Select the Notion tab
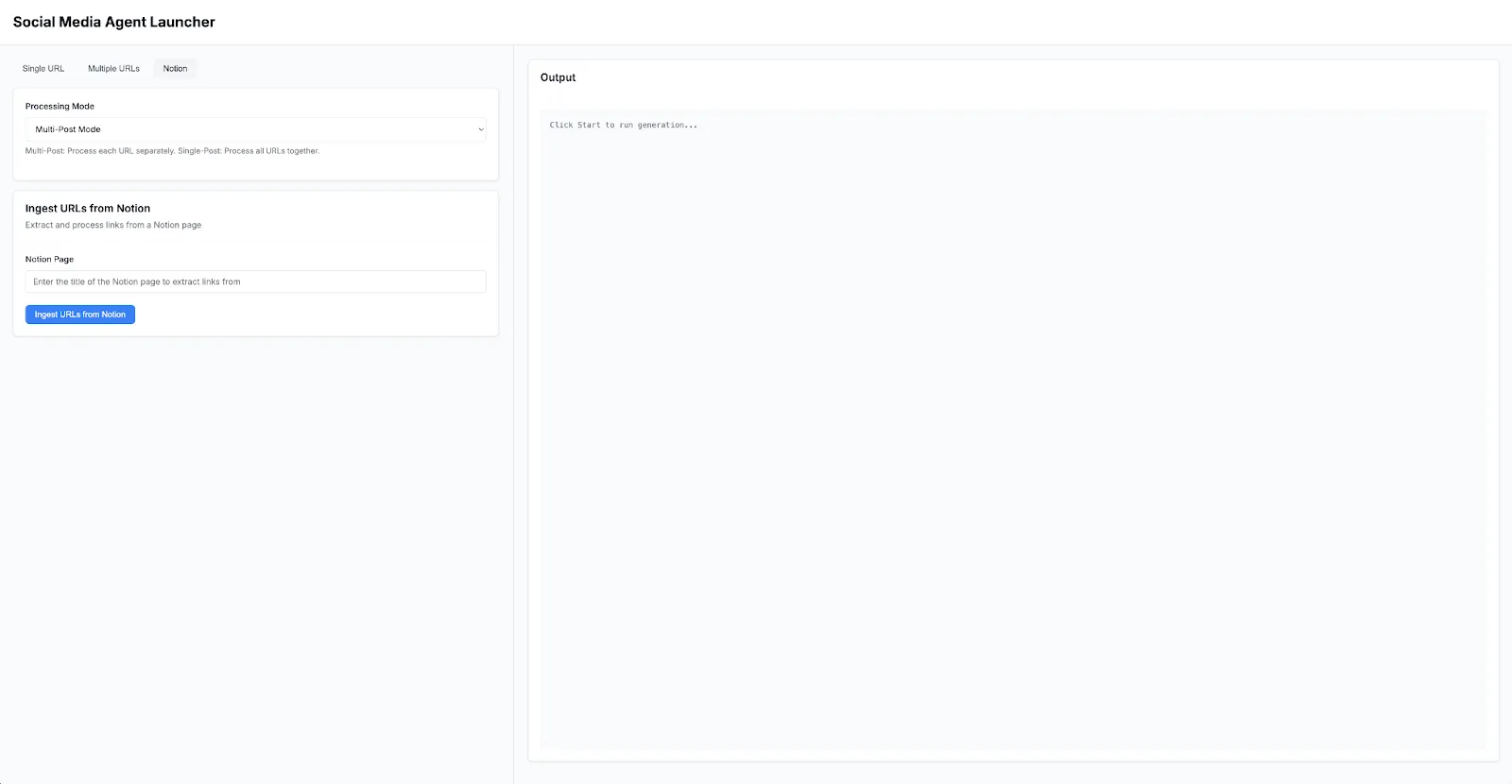Screen dimensions: 1512x784 (x=175, y=69)
